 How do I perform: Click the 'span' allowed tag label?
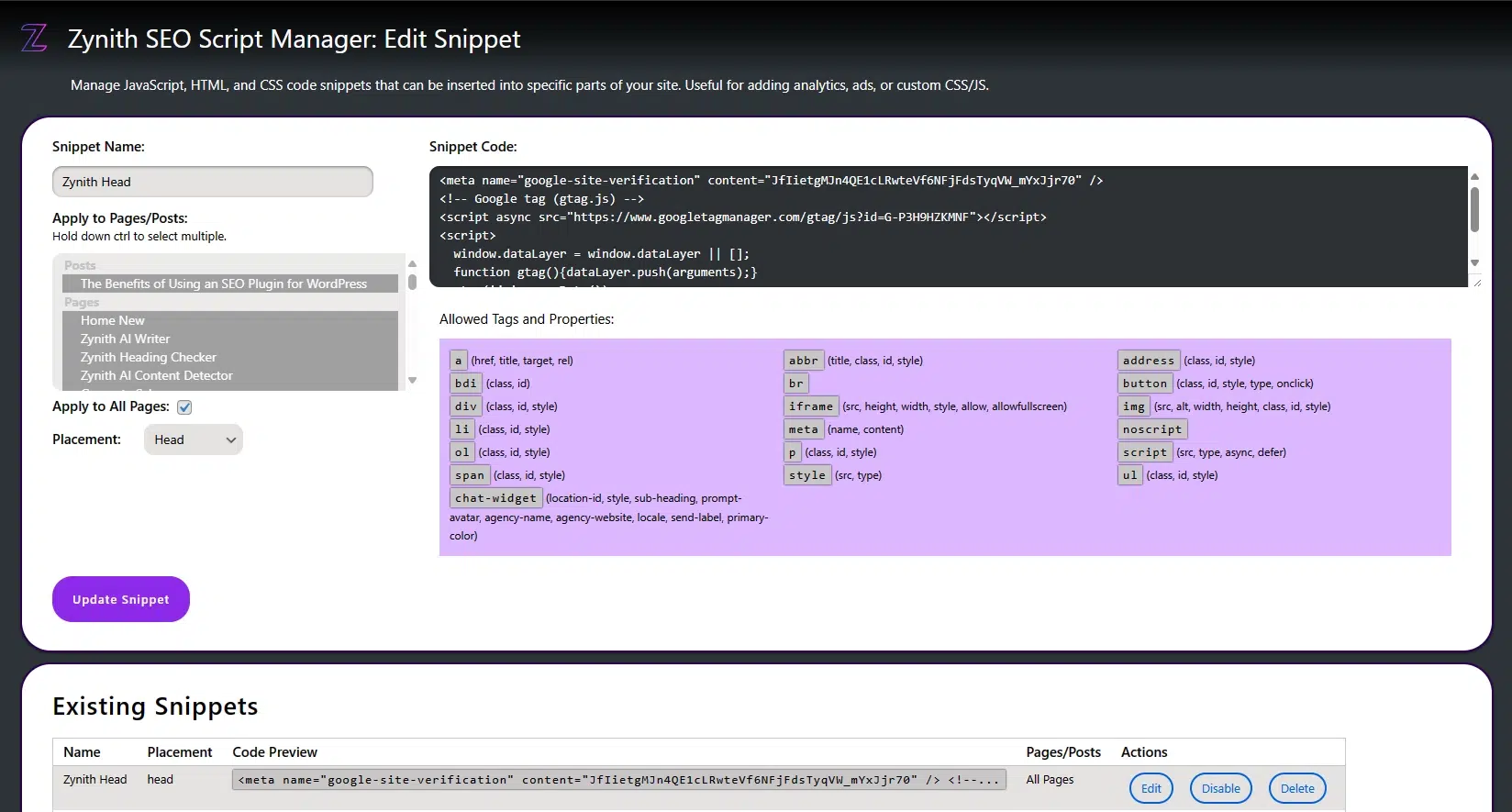click(470, 475)
